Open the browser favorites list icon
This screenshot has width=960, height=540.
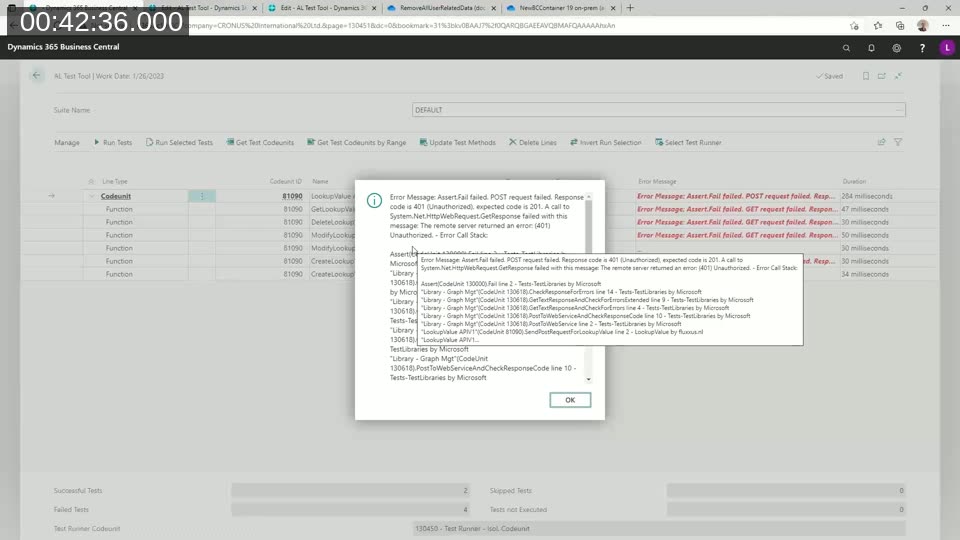[877, 26]
